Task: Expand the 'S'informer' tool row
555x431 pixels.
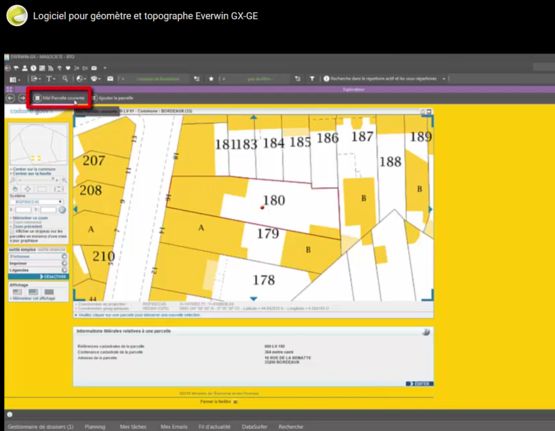Action: 38,256
